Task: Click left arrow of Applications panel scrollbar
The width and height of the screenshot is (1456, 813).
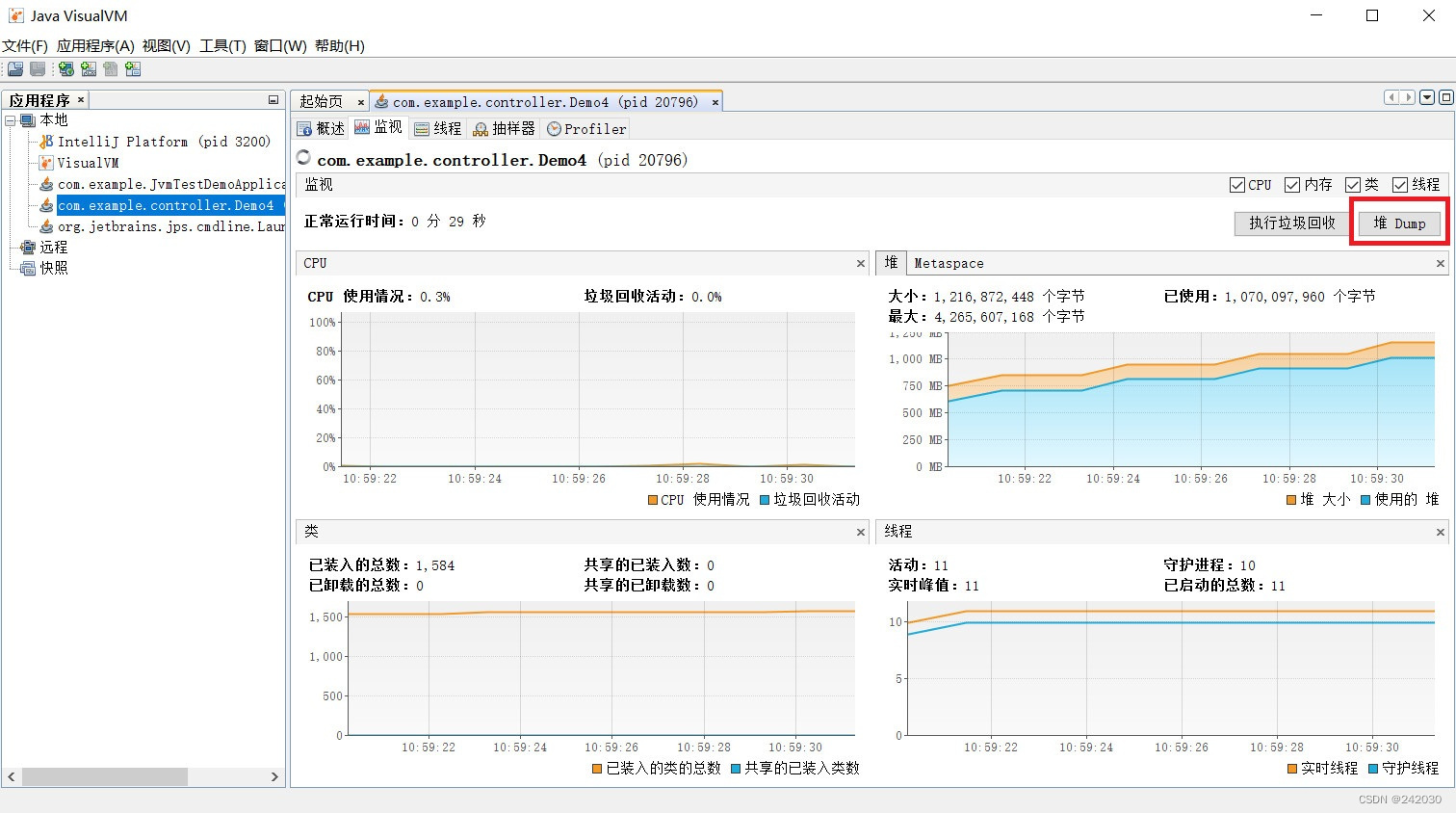Action: (12, 776)
